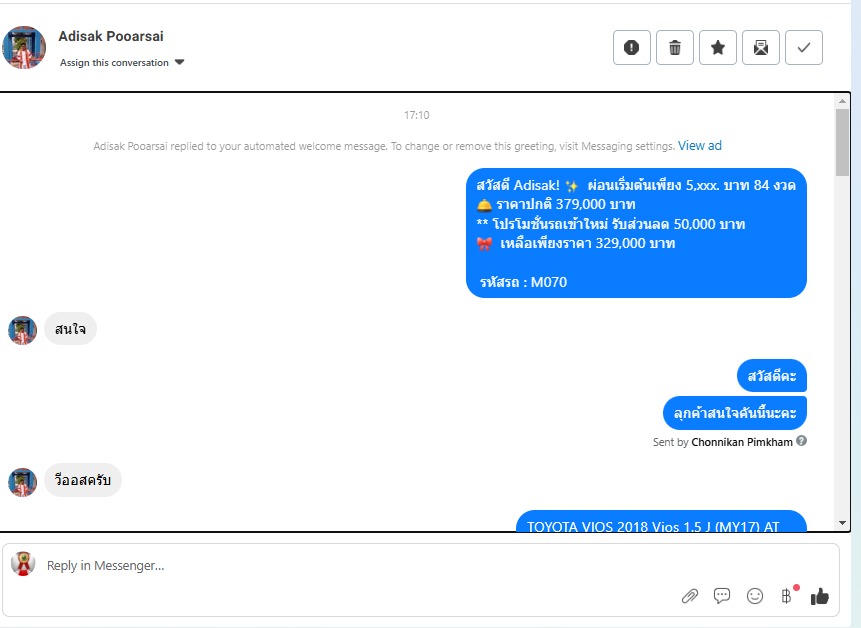This screenshot has height=628, width=861.
Task: Open the View ad link
Action: coord(700,145)
